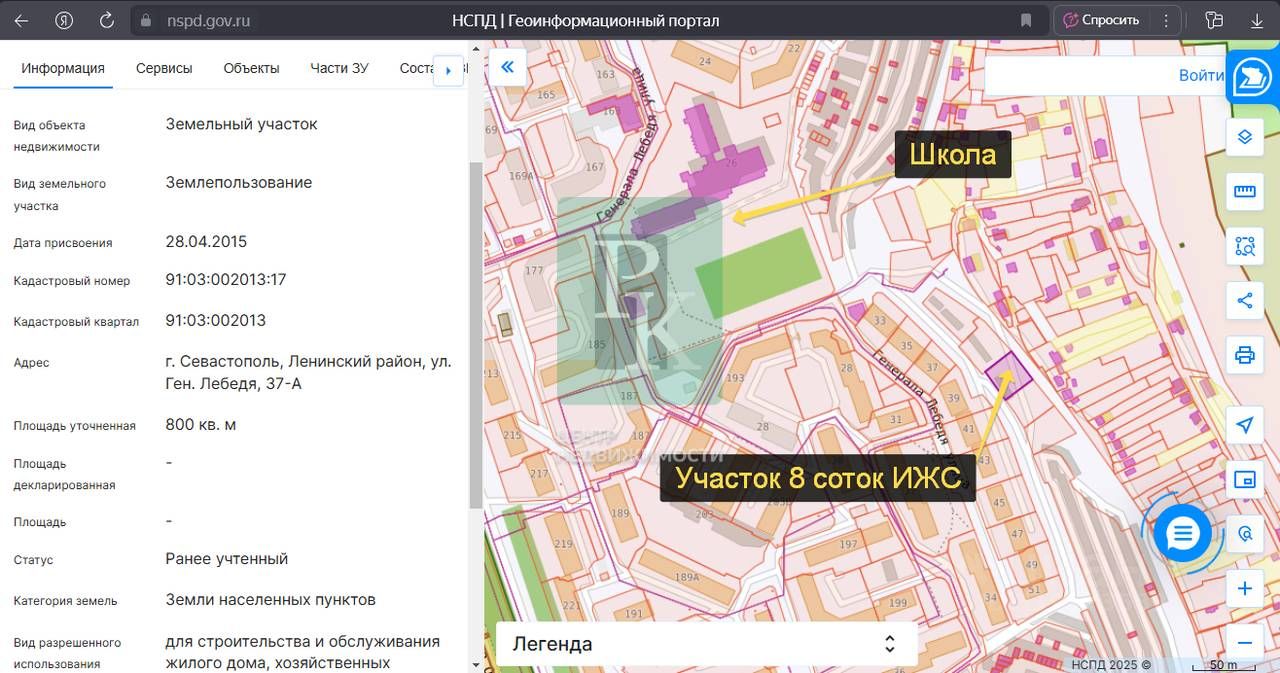Open the pin search on map tool
This screenshot has height=673, width=1280.
[x=1244, y=534]
